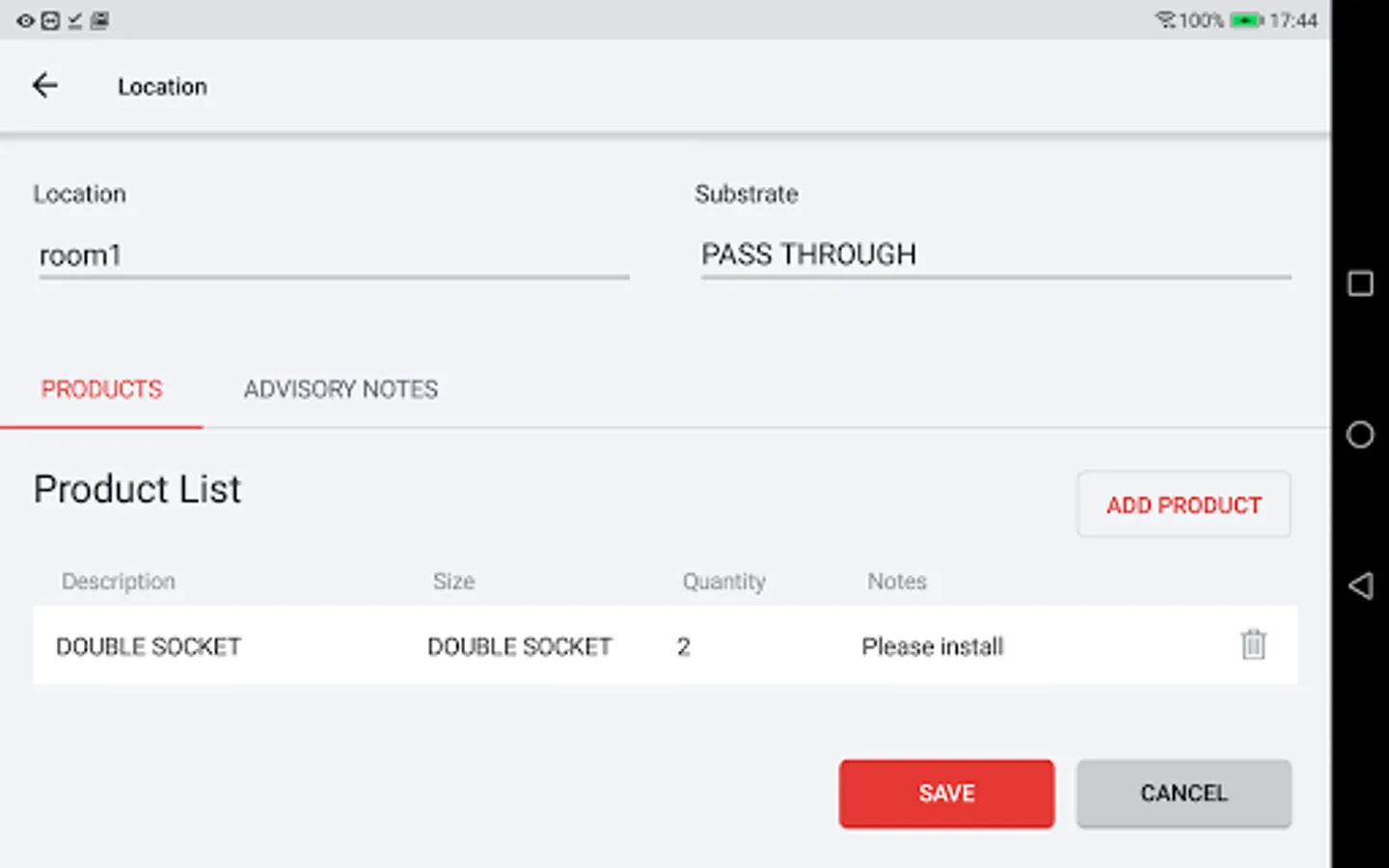
Task: Tap the DOUBLE SOCKET size cell
Action: 519,646
